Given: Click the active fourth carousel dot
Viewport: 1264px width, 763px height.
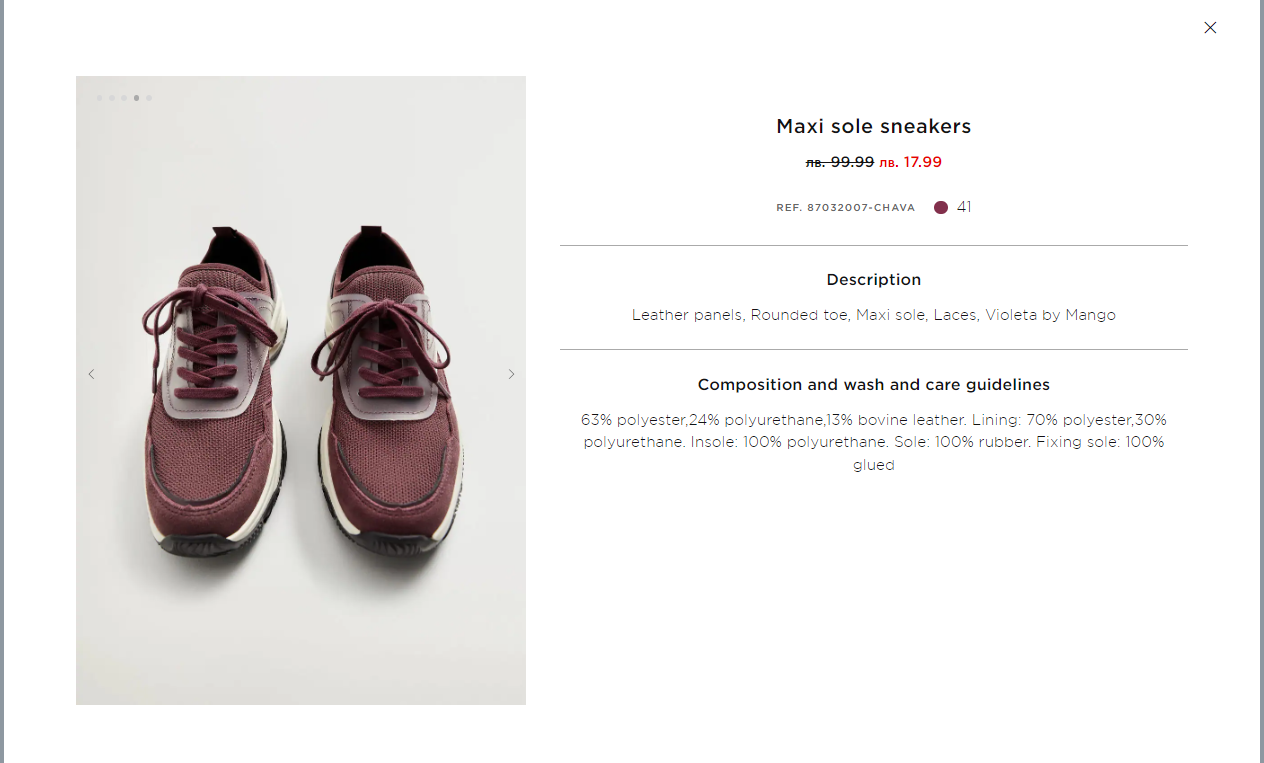Looking at the screenshot, I should (x=136, y=98).
